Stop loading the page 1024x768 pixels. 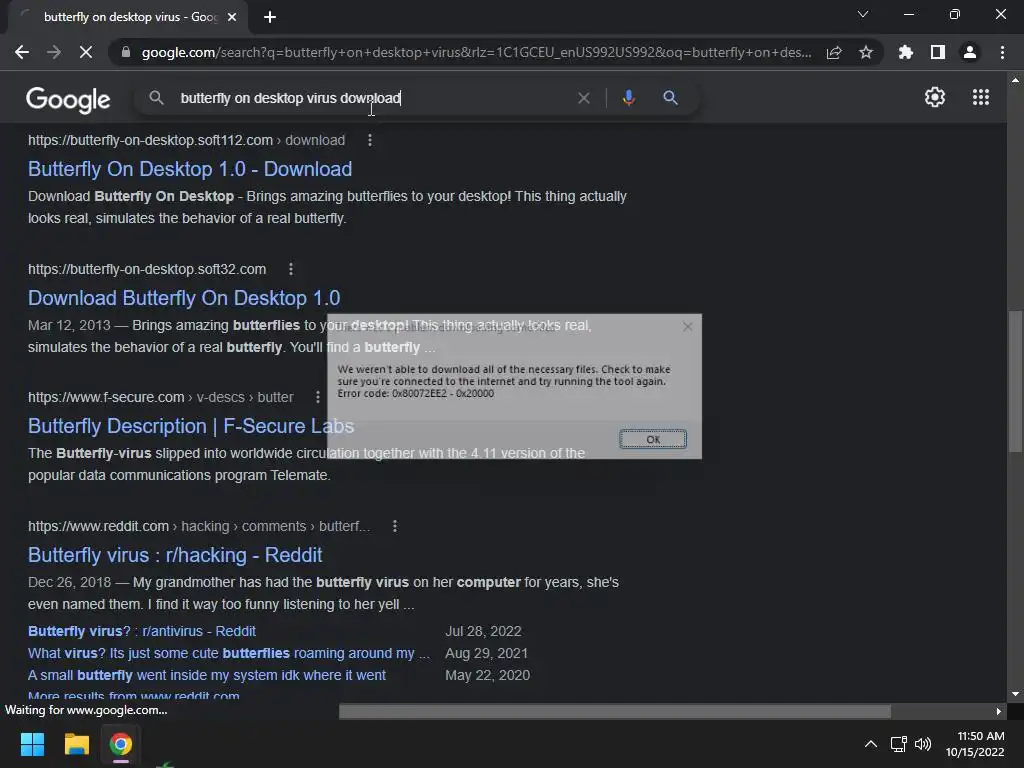pyautogui.click(x=86, y=52)
